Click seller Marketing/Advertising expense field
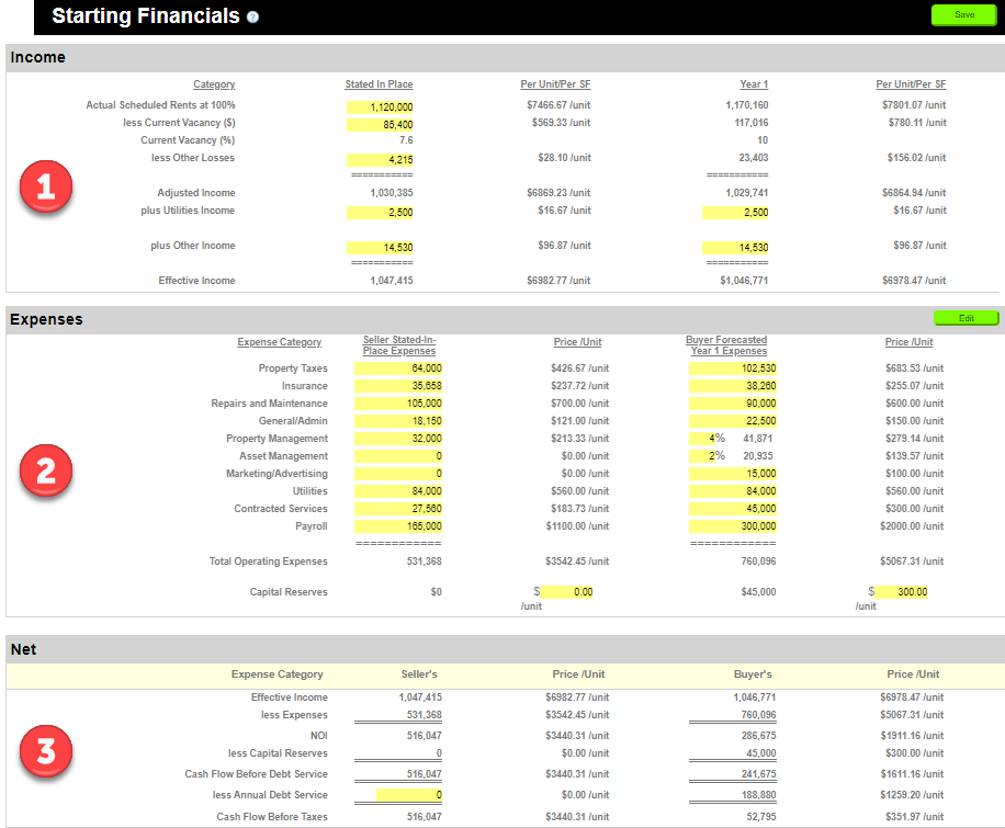The width and height of the screenshot is (1005, 828). tap(399, 473)
